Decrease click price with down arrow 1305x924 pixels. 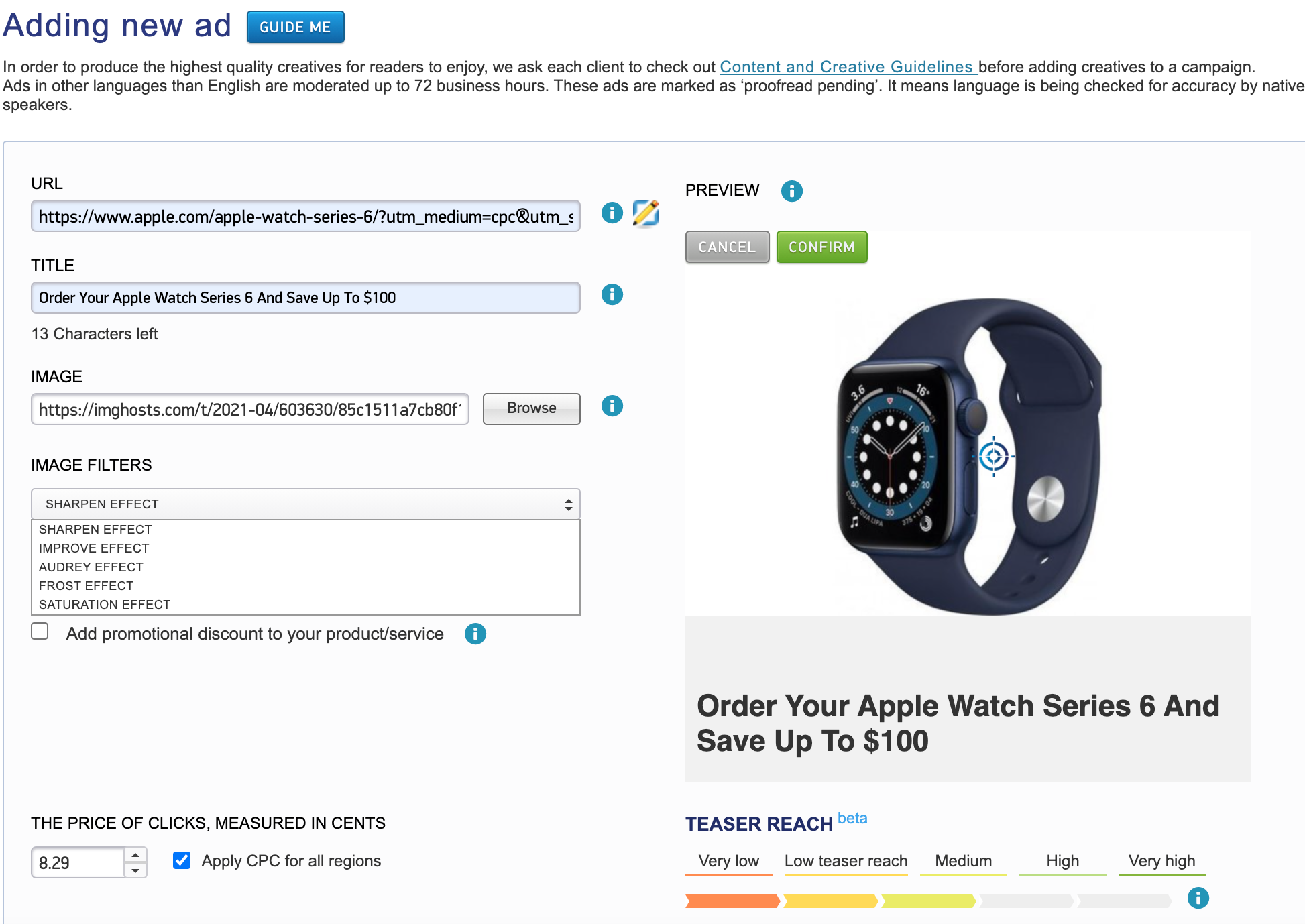[x=135, y=870]
